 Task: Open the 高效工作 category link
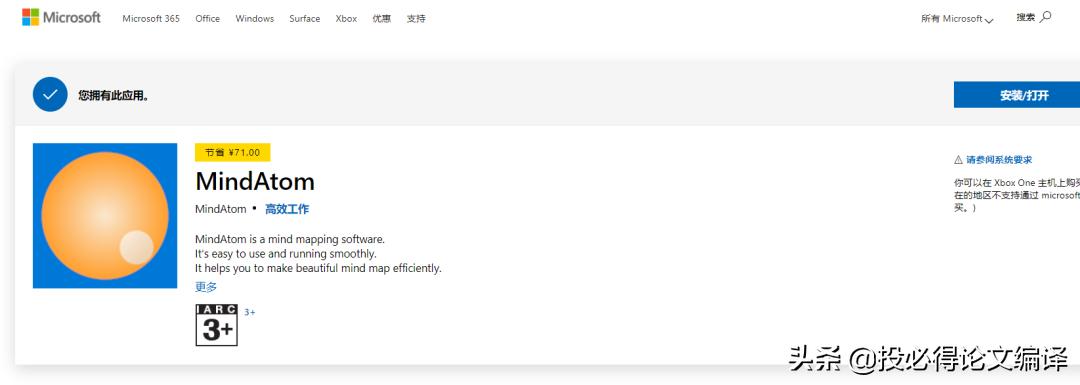coord(287,209)
